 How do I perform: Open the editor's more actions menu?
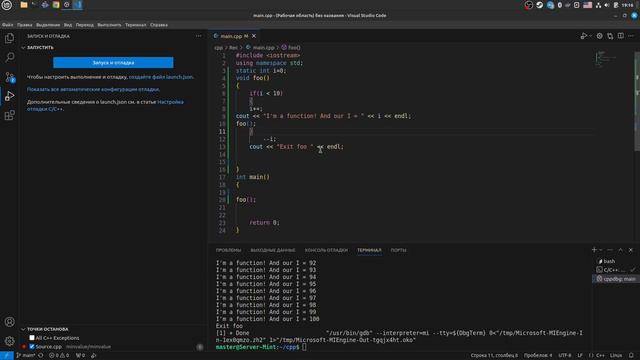tap(631, 36)
